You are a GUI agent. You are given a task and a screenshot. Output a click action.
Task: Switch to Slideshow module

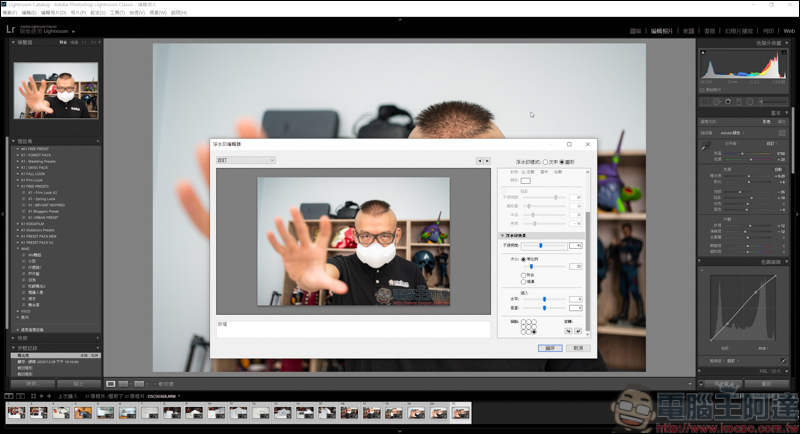coord(739,31)
